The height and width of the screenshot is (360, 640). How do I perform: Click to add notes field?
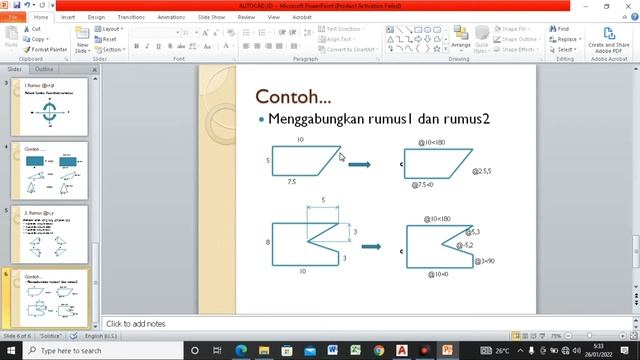click(x=367, y=324)
